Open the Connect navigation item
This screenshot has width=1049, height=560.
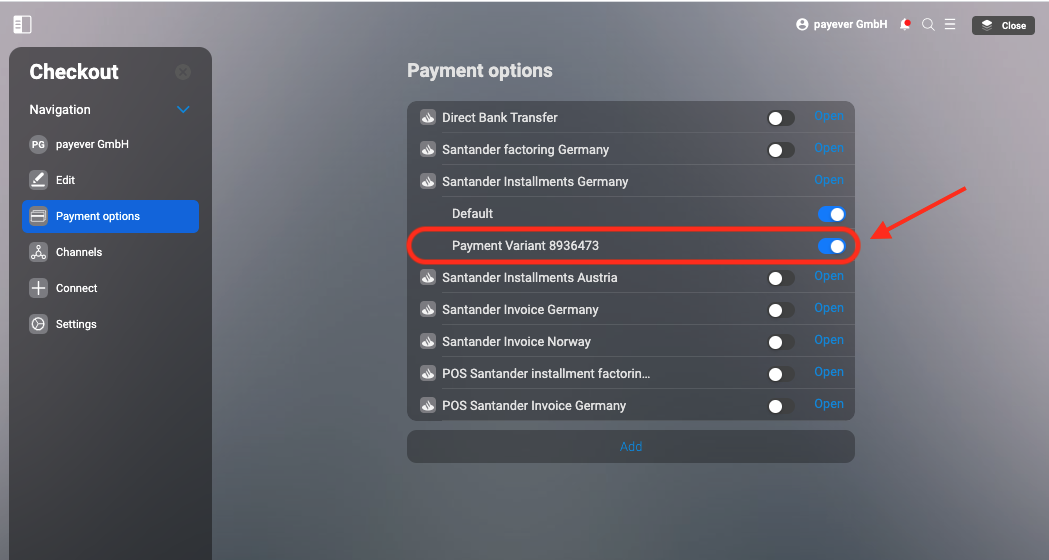point(110,288)
